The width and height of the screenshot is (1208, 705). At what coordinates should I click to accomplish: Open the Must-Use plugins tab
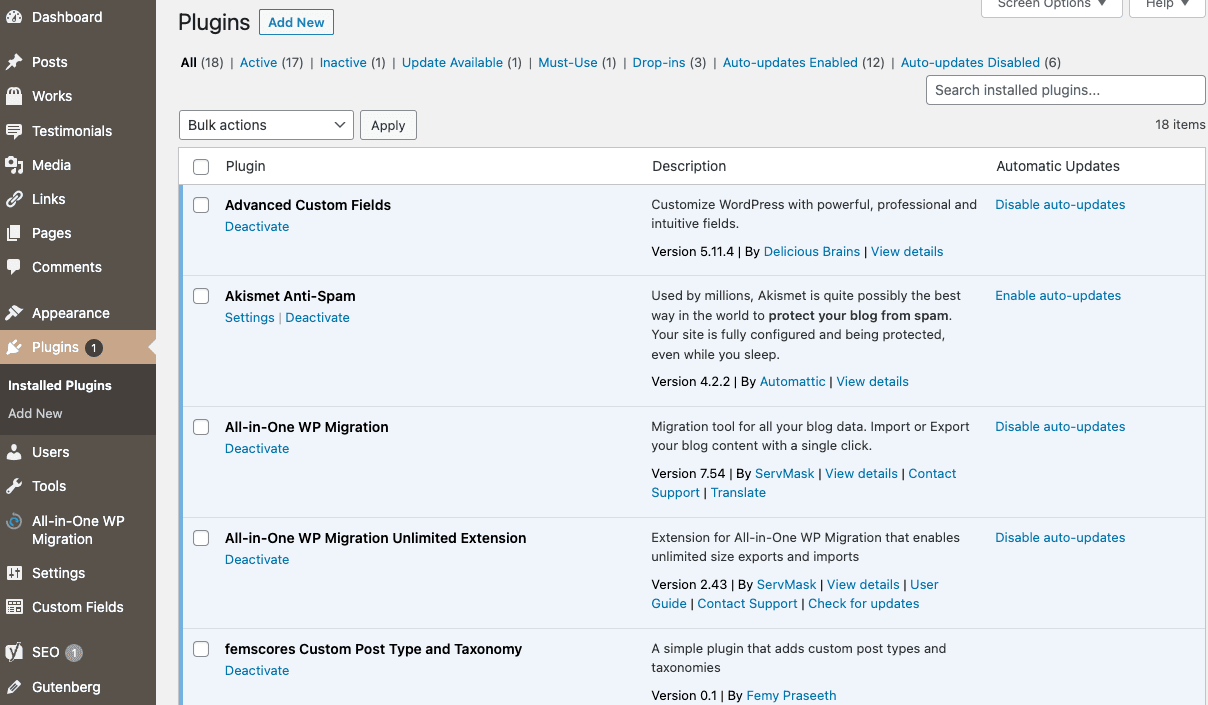[x=567, y=62]
